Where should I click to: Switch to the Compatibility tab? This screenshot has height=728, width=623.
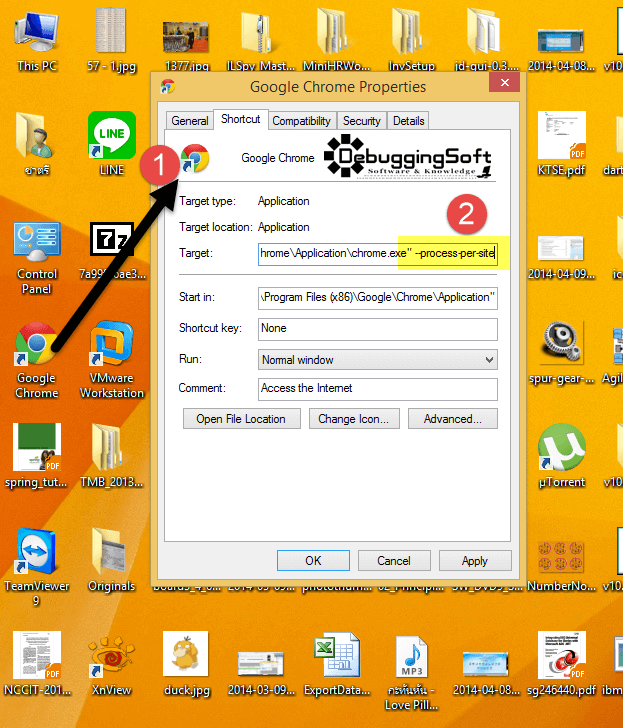pos(302,121)
